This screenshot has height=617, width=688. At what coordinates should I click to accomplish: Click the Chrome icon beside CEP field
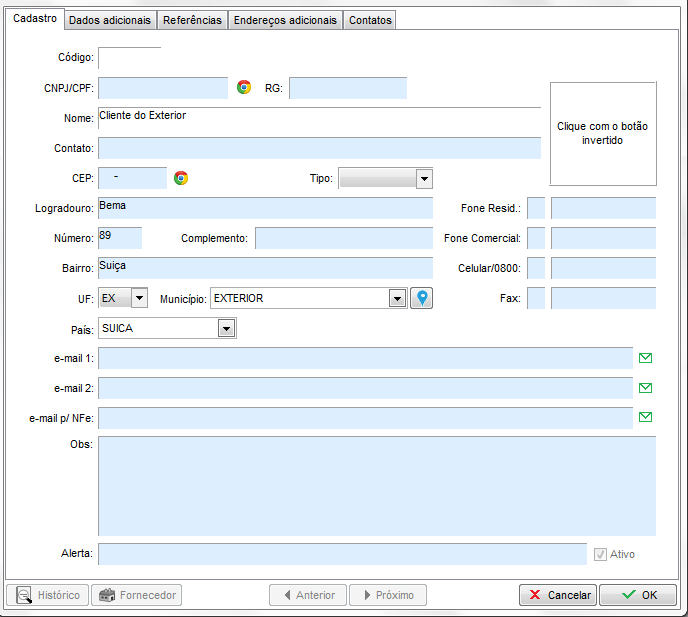tap(181, 178)
